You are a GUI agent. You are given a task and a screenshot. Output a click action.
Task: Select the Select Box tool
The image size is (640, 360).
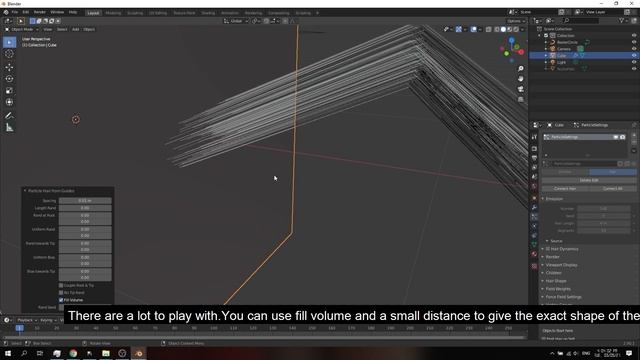click(x=9, y=42)
